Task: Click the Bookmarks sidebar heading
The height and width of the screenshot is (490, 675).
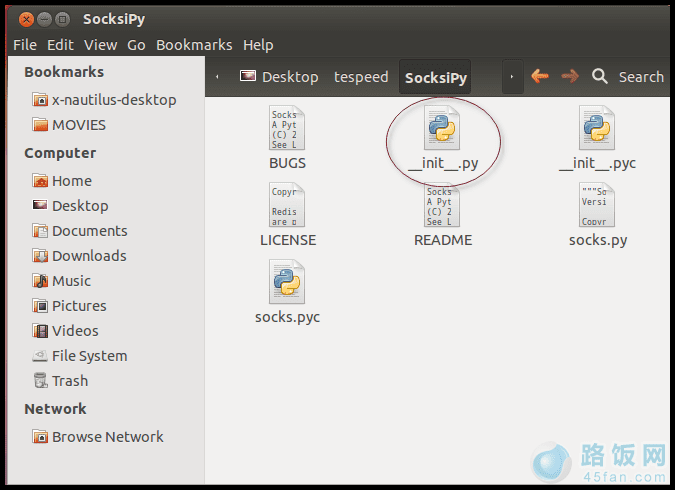Action: point(64,71)
